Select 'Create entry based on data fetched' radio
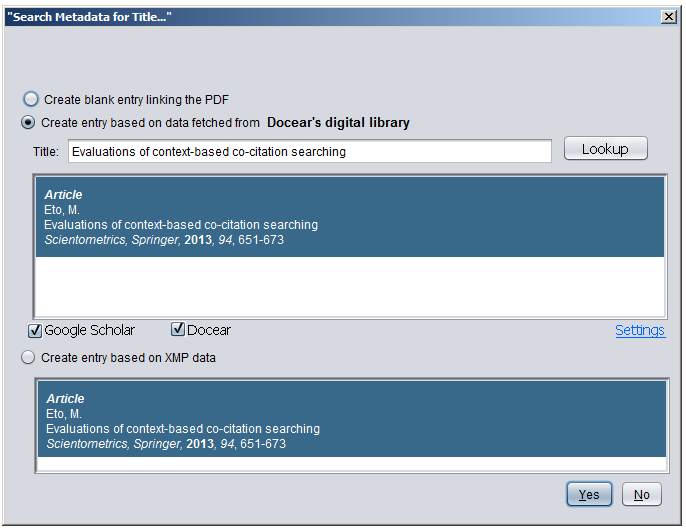The width and height of the screenshot is (686, 528). [28, 122]
